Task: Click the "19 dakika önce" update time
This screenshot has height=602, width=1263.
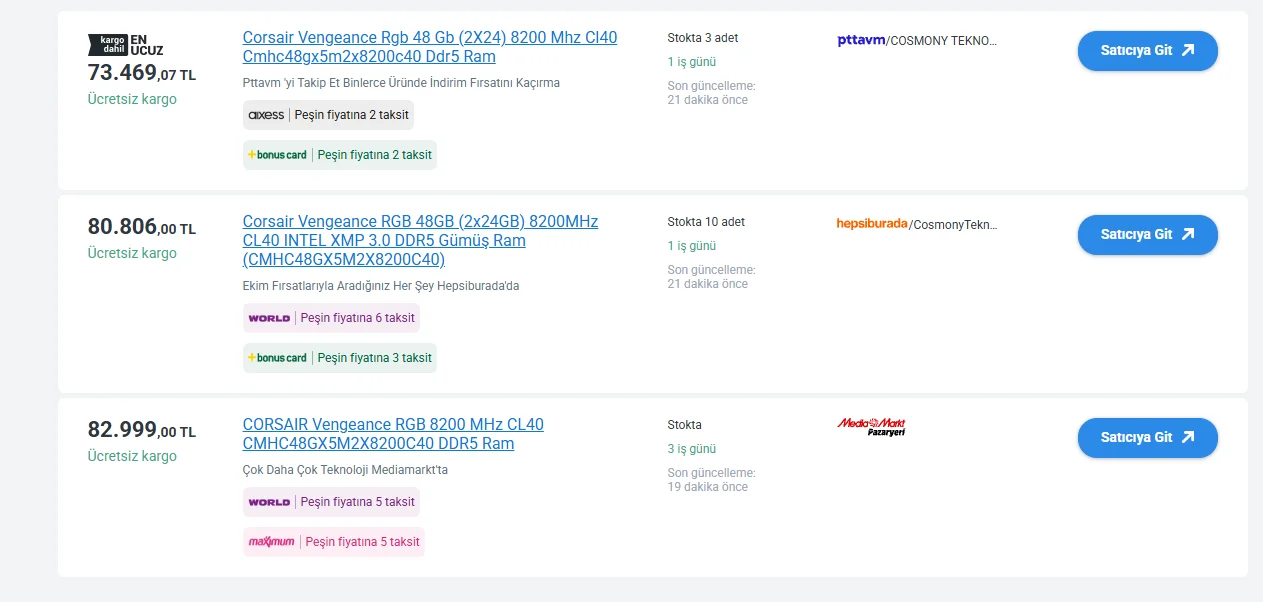Action: tap(708, 487)
